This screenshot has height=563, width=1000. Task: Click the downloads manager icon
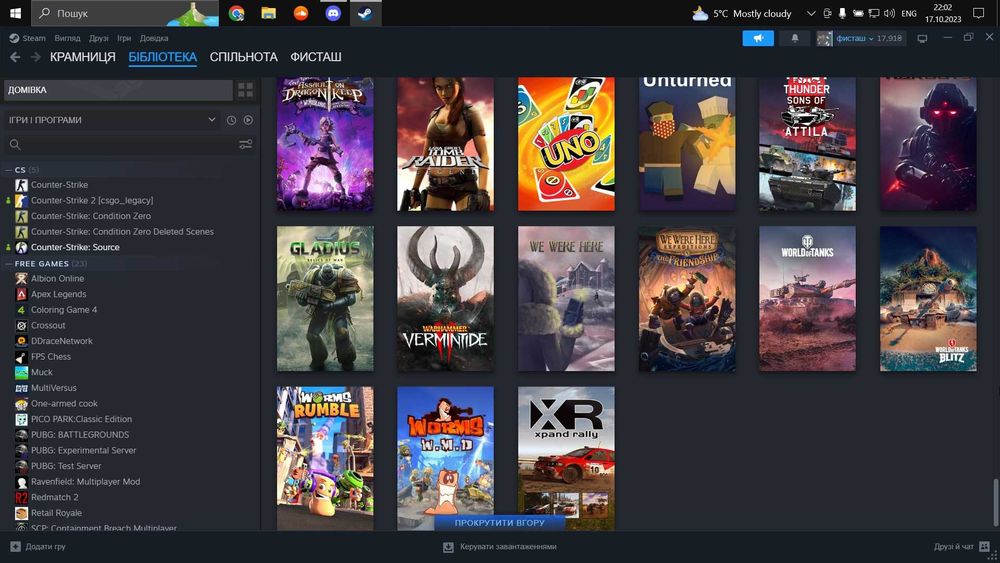[x=448, y=546]
